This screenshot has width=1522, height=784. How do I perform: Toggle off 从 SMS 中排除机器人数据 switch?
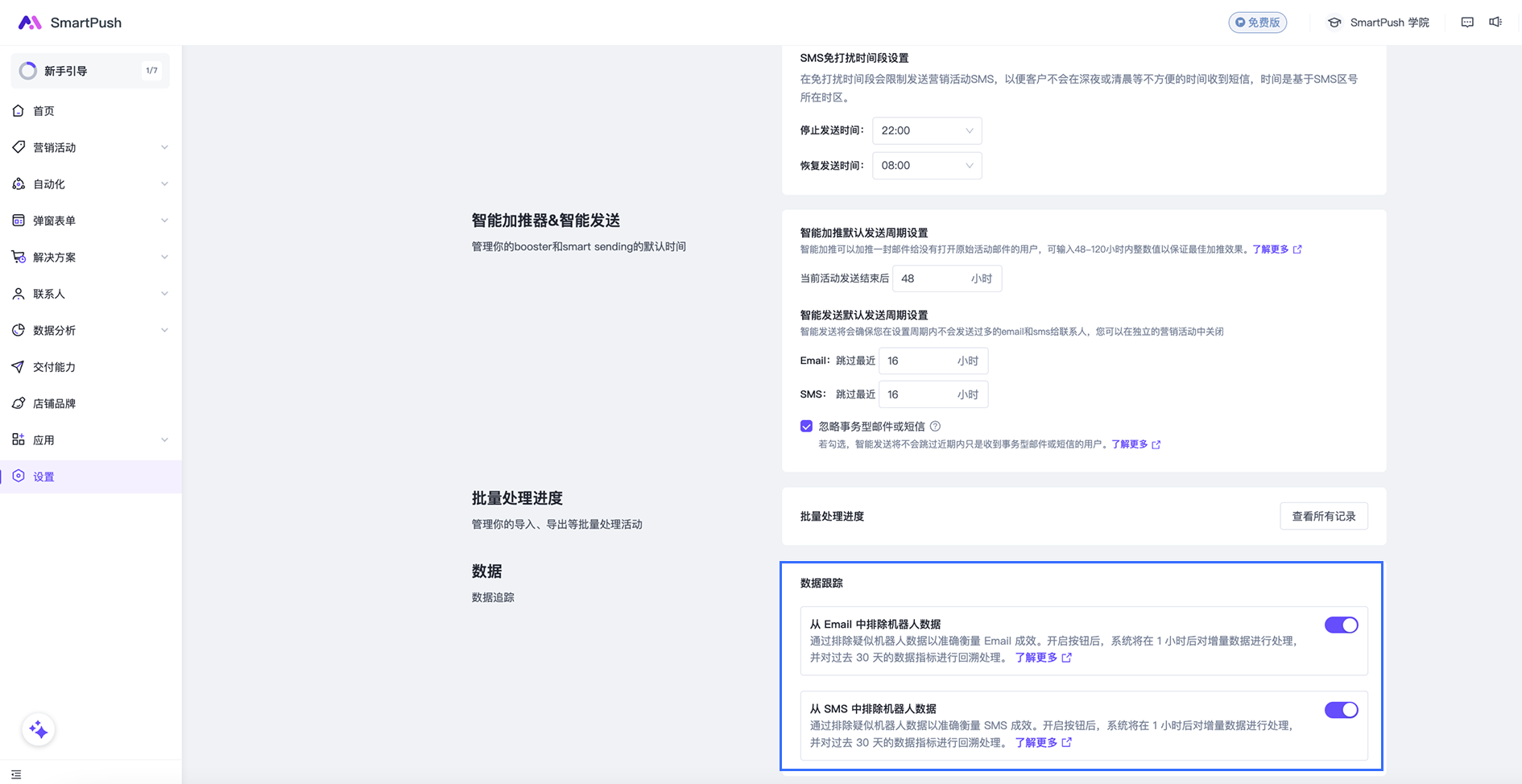(1341, 710)
